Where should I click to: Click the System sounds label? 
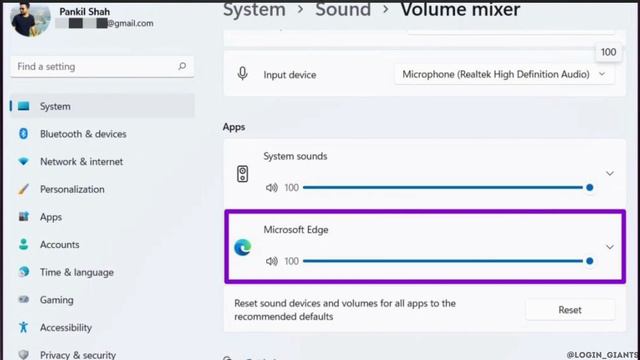[295, 156]
